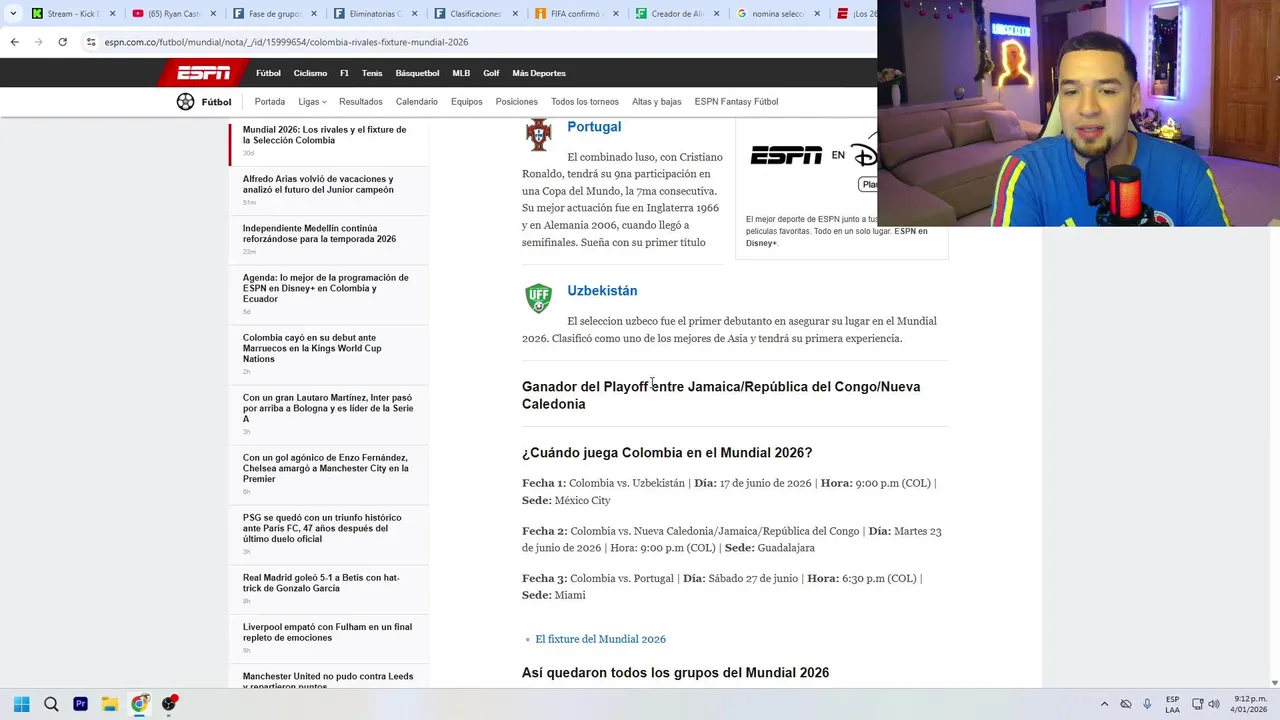Open Enzo Fernández Chelsea story
1280x720 pixels.
pos(325,468)
